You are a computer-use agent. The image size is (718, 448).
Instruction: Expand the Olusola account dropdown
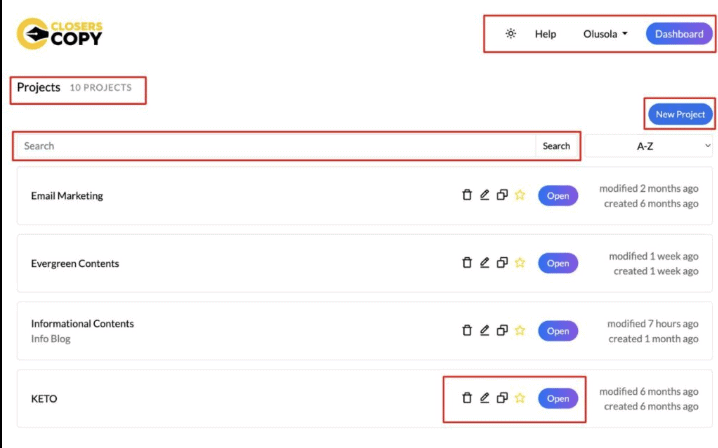tap(605, 34)
